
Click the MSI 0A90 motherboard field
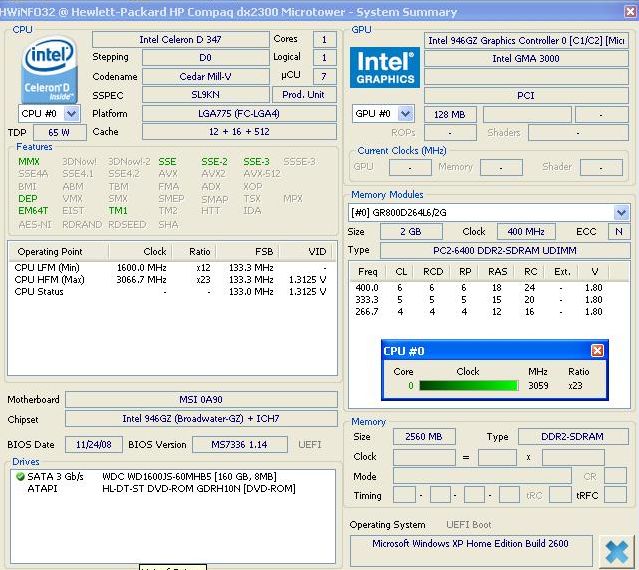tap(201, 399)
